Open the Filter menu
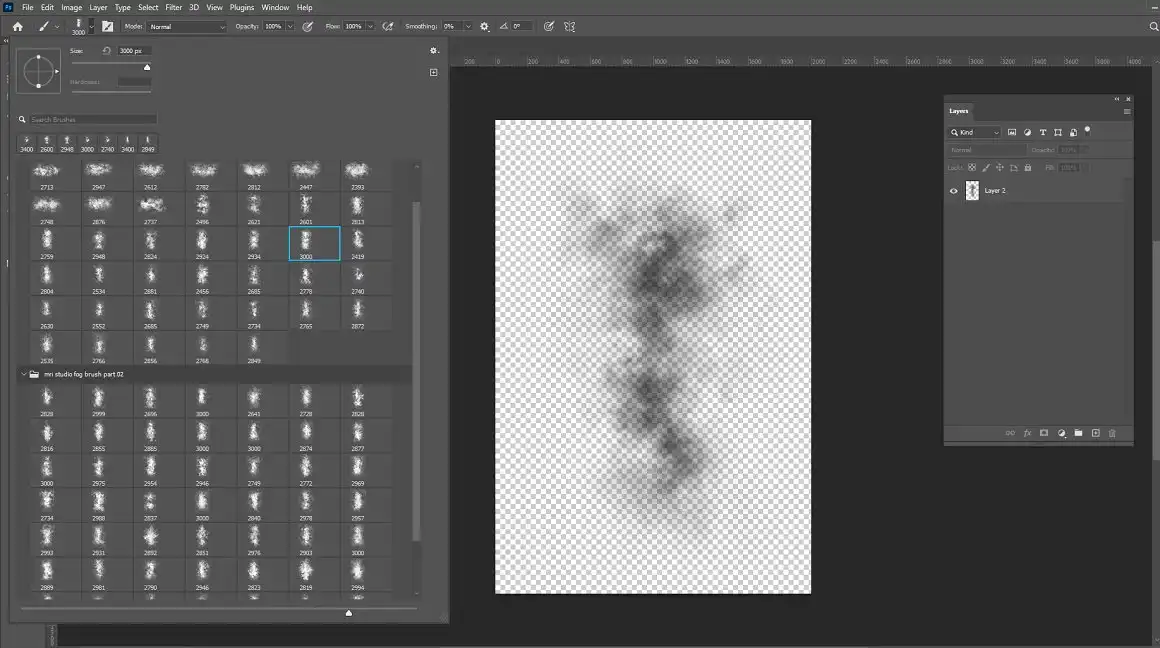The width and height of the screenshot is (1160, 648). (x=174, y=7)
